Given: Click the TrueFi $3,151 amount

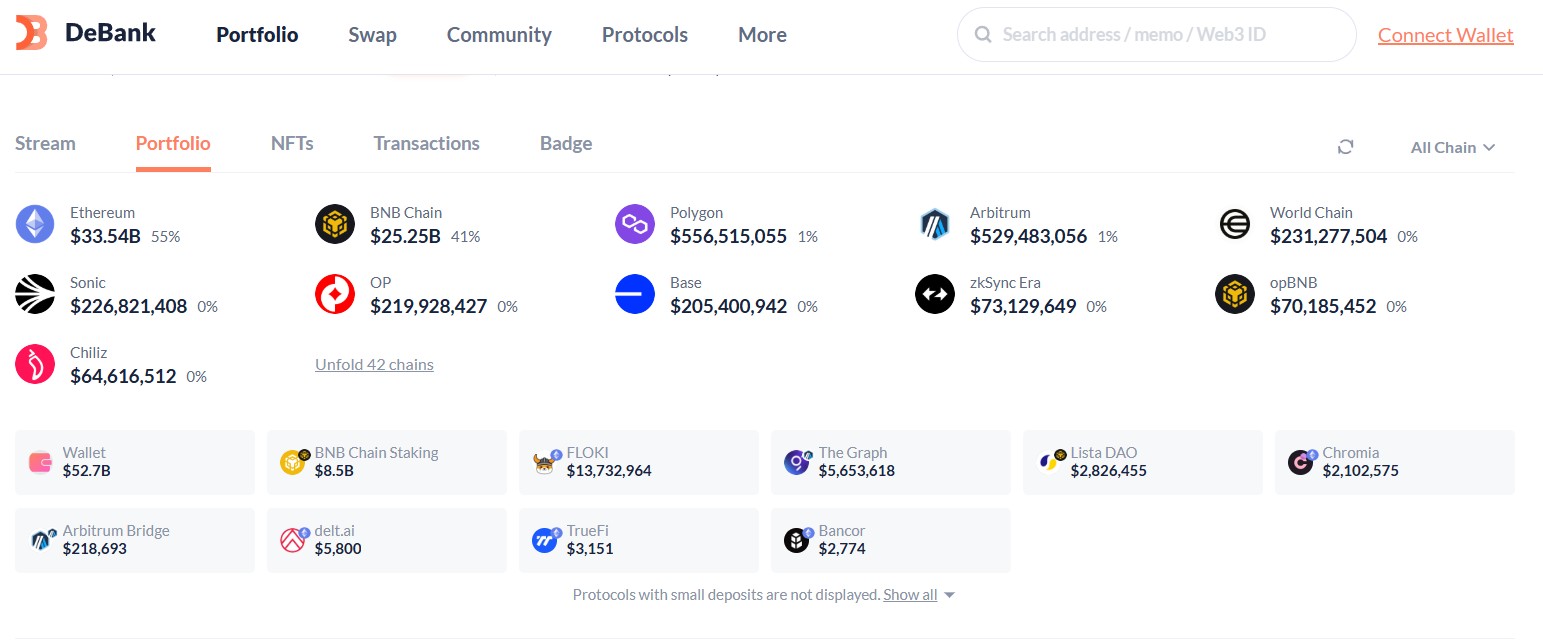Looking at the screenshot, I should (590, 548).
